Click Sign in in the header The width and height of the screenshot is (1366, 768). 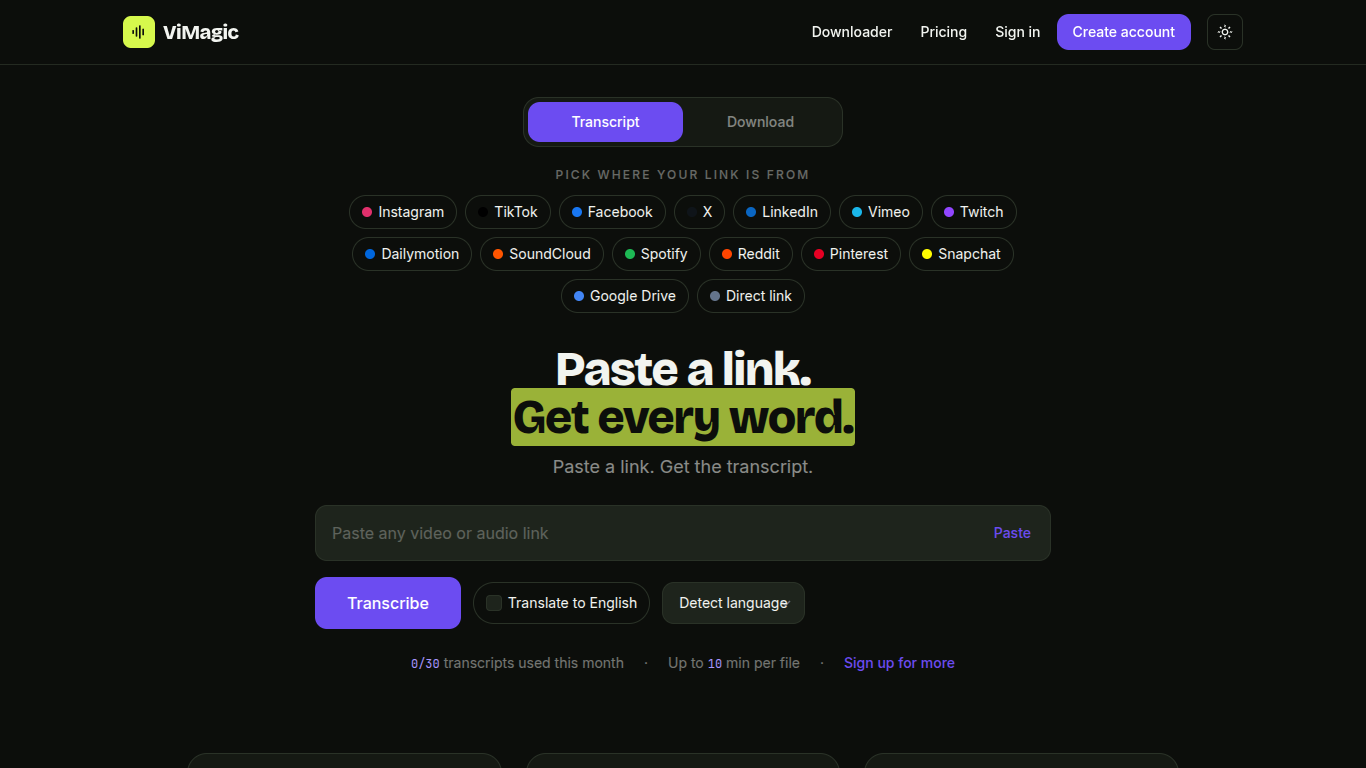click(1017, 32)
